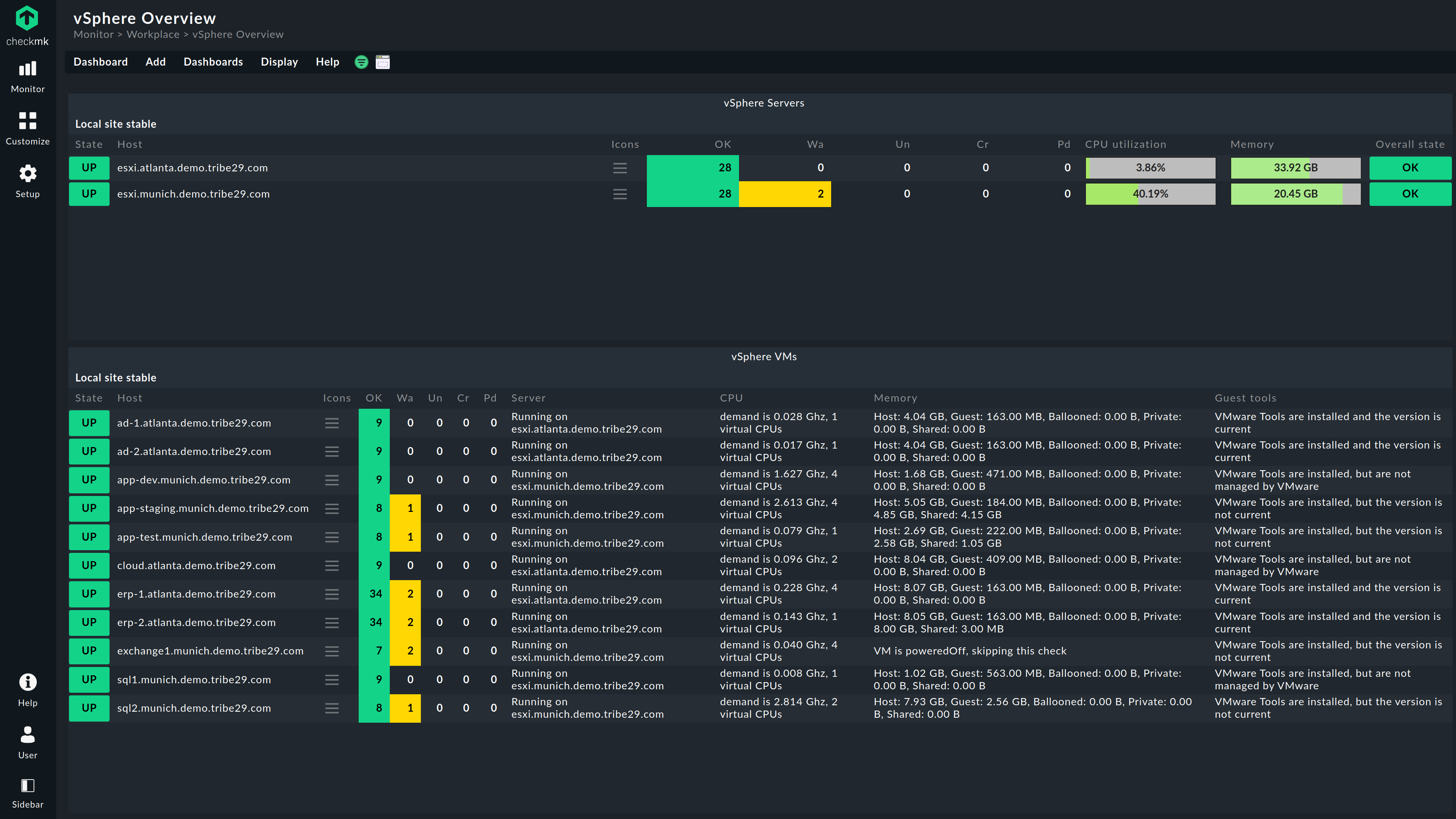Screen dimensions: 1456x819
Task: Open host esxi.atlanta.demo.tribe29.com
Action: click(192, 168)
